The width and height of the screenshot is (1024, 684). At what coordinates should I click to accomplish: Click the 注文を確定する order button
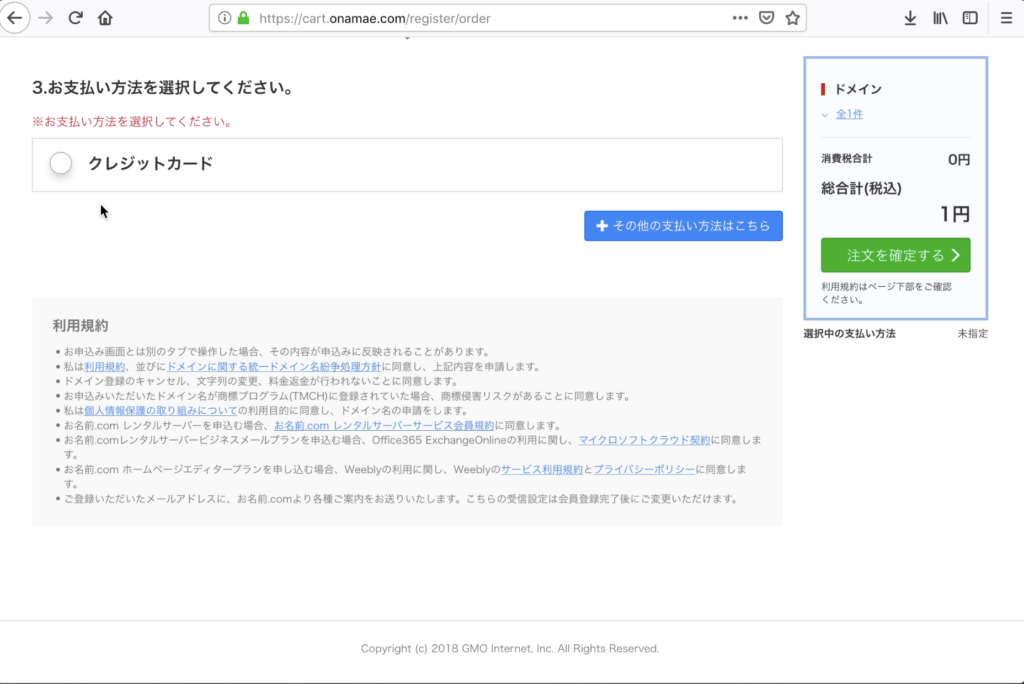click(894, 255)
